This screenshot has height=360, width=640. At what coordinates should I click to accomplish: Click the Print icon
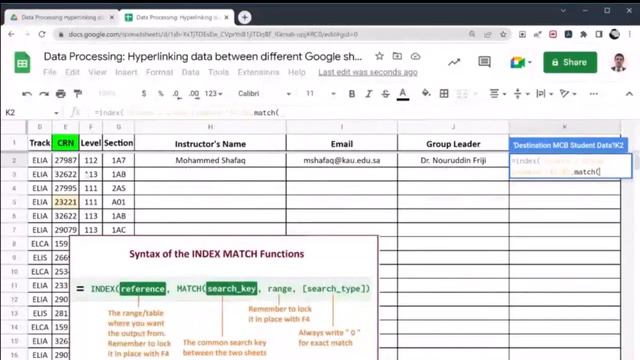click(x=61, y=94)
